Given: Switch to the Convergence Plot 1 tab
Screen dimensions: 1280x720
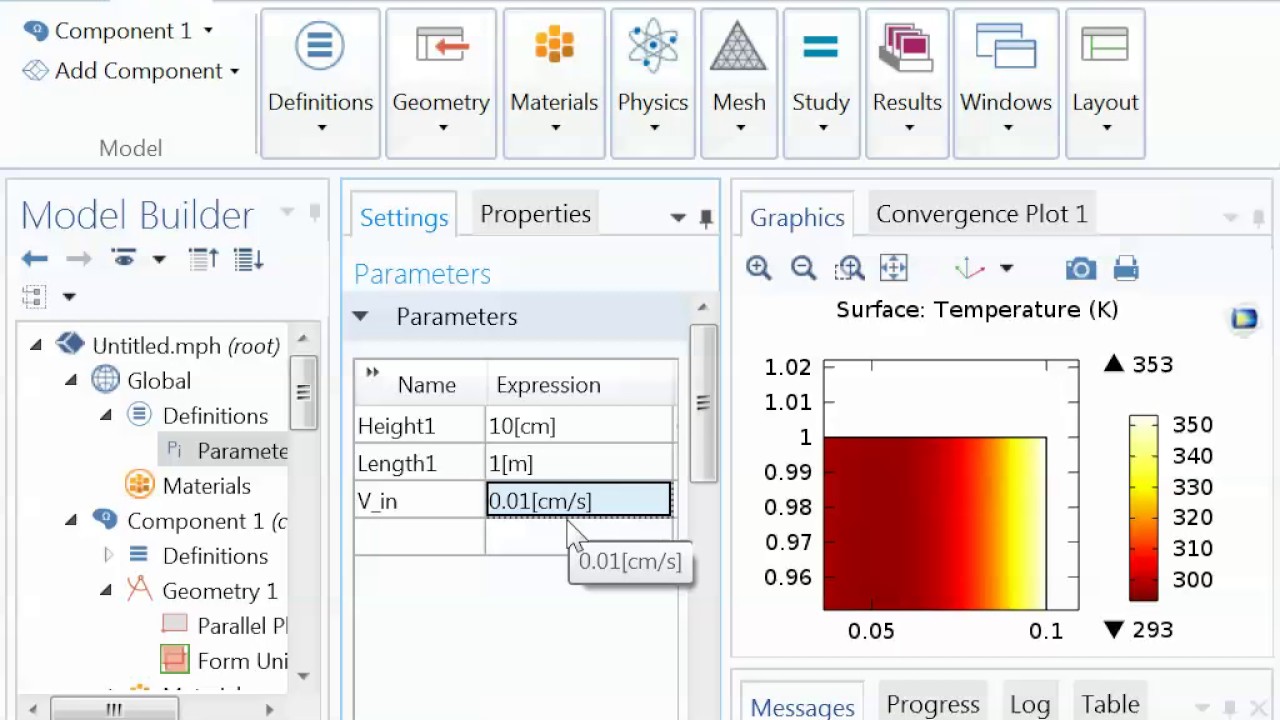Looking at the screenshot, I should click(x=981, y=214).
